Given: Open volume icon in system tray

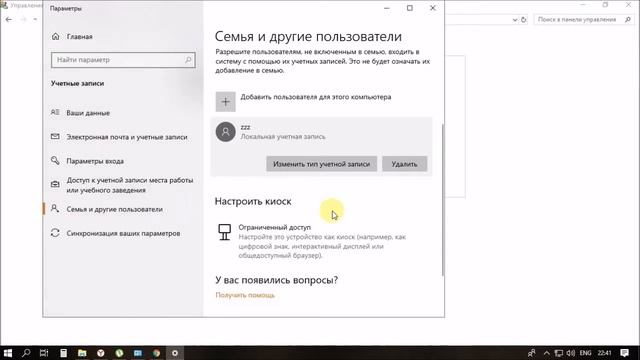Looking at the screenshot, I should click(571, 353).
